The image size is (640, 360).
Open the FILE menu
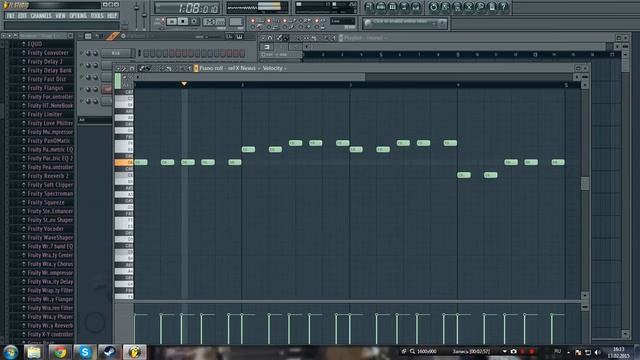(10, 16)
